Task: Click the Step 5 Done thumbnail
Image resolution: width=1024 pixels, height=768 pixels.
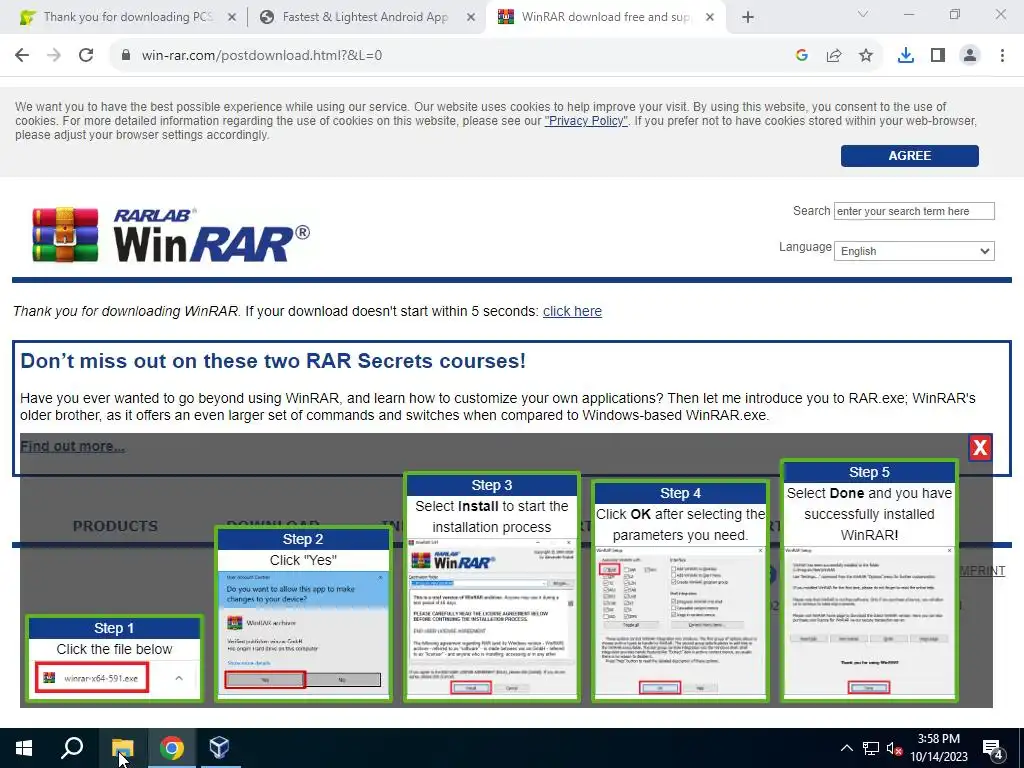Action: tap(869, 581)
